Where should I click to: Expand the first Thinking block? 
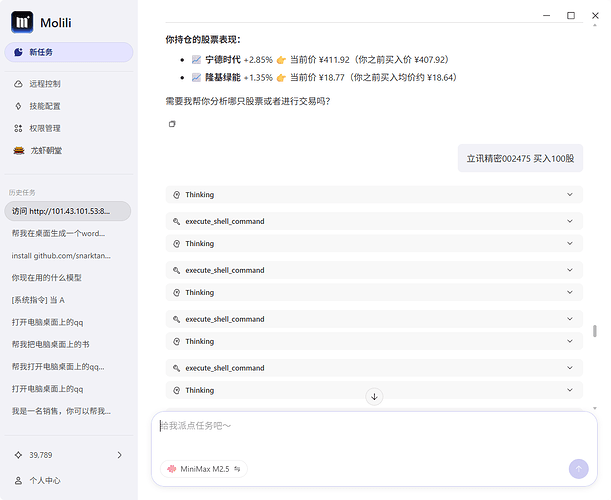(374, 195)
